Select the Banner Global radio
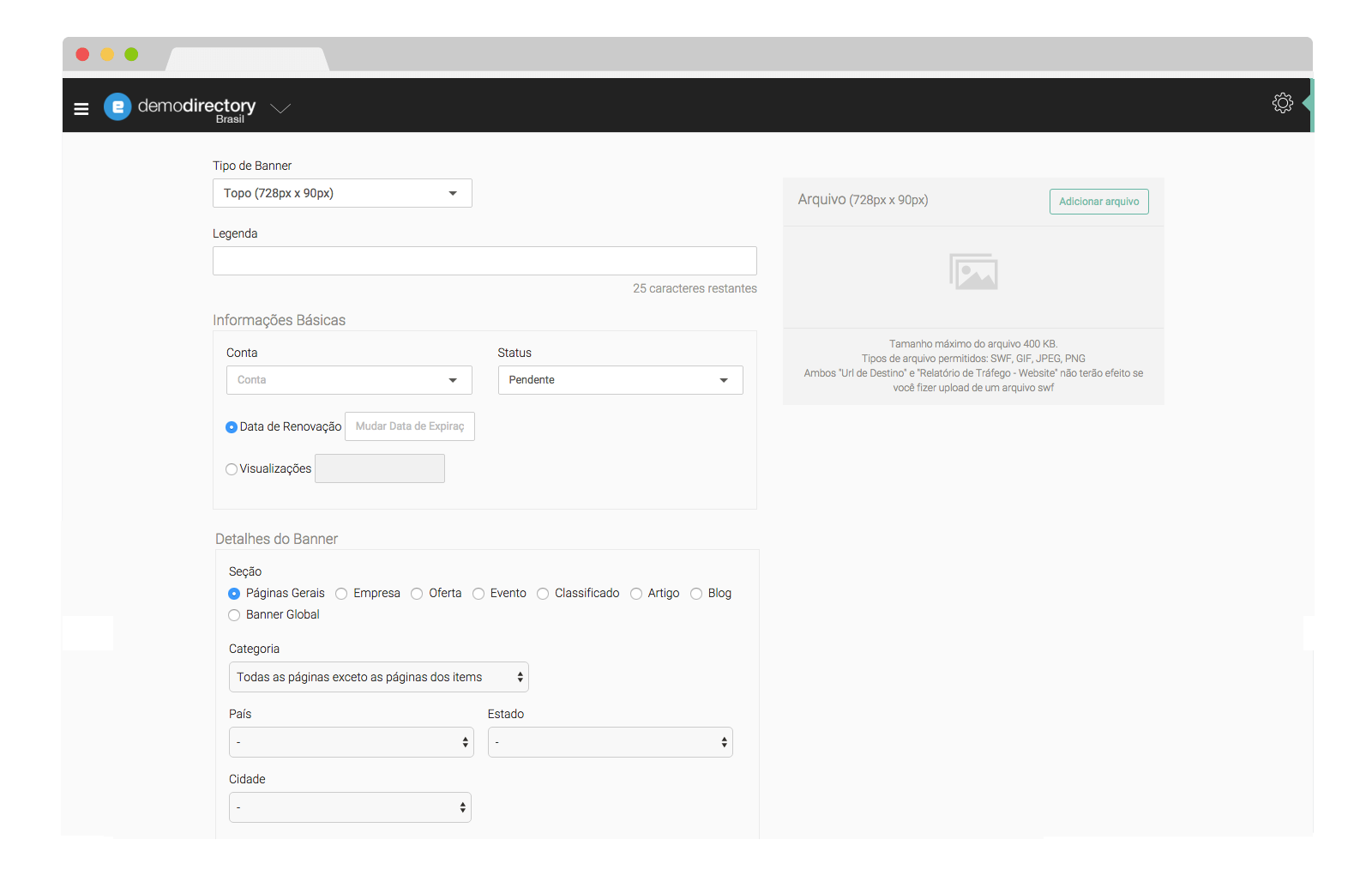The height and width of the screenshot is (882, 1372). tap(234, 615)
